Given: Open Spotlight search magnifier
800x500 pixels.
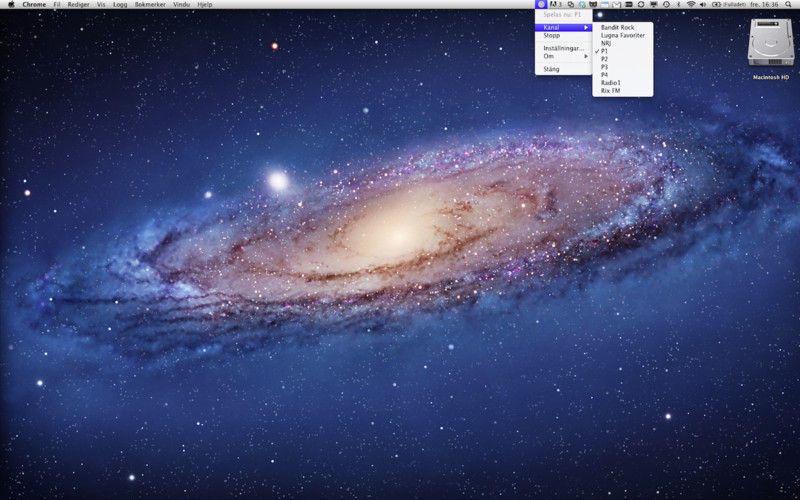Looking at the screenshot, I should point(788,4).
